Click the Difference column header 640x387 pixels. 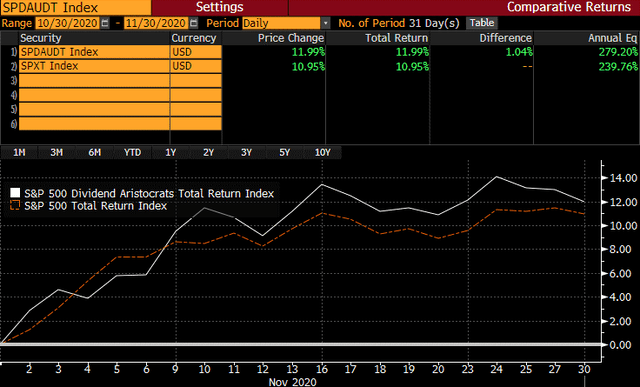click(x=506, y=38)
